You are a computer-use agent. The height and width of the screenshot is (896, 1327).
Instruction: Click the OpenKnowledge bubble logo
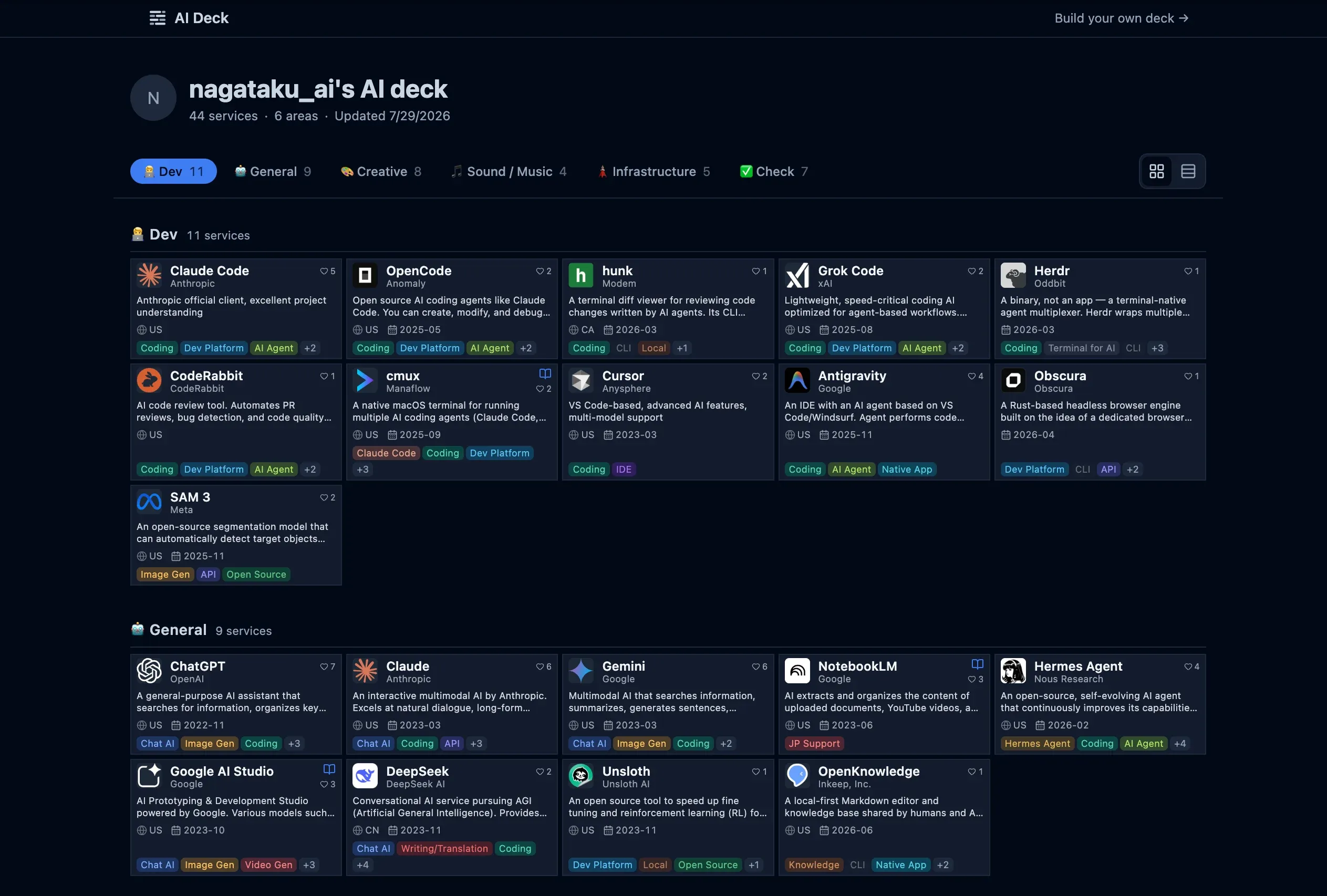pos(797,776)
